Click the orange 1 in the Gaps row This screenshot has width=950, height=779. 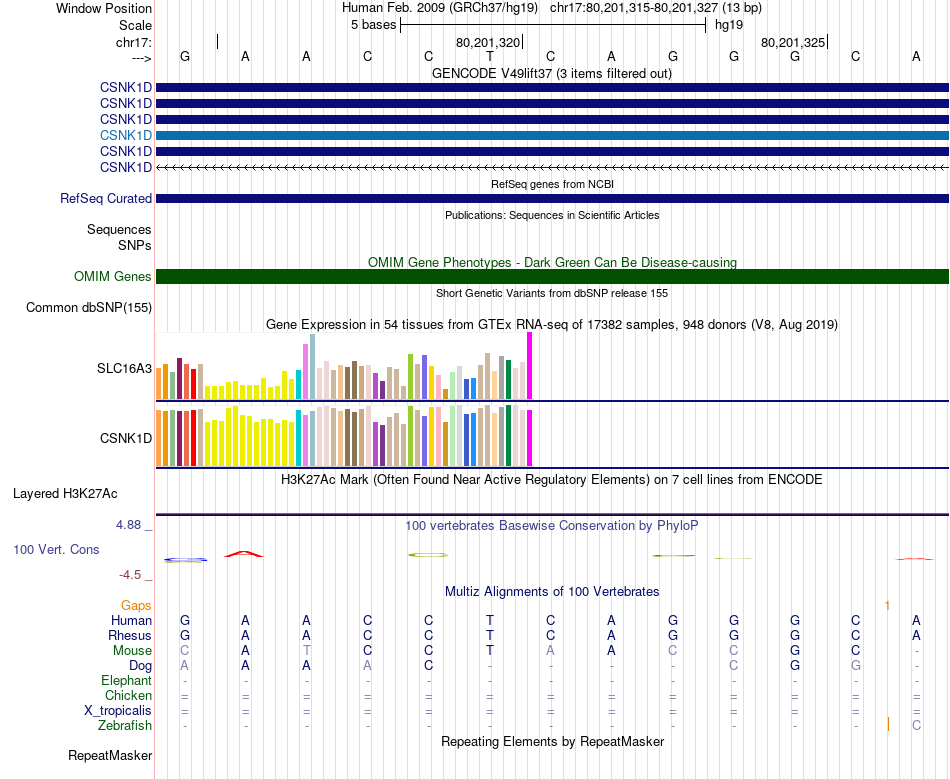click(887, 605)
